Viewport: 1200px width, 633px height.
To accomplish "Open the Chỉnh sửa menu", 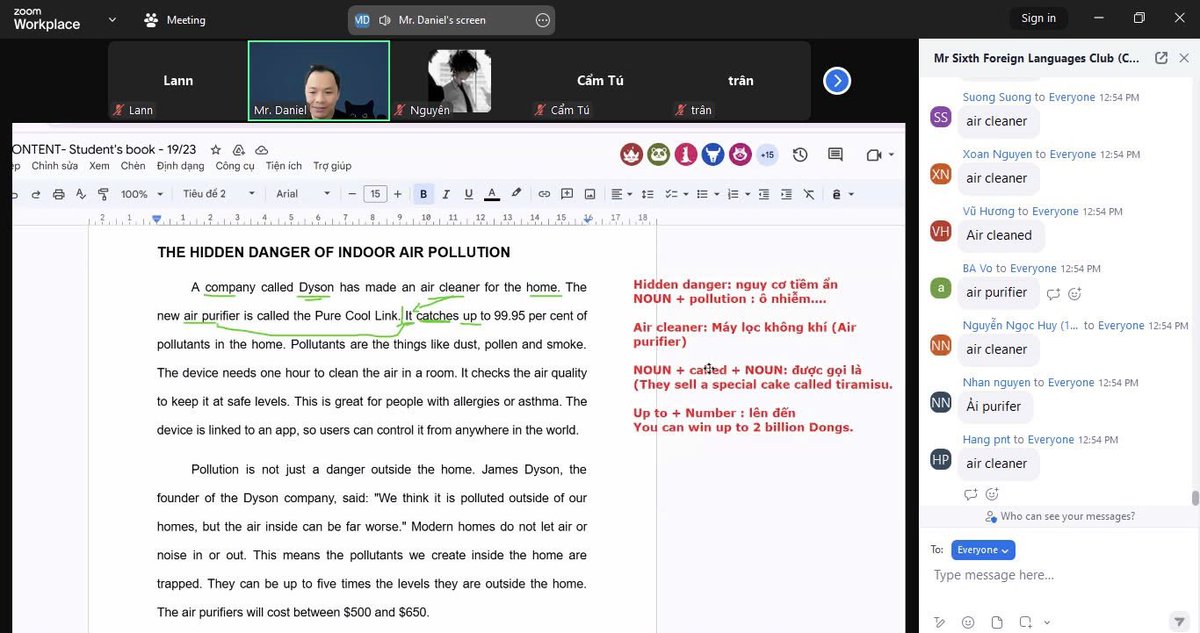I will pos(55,166).
